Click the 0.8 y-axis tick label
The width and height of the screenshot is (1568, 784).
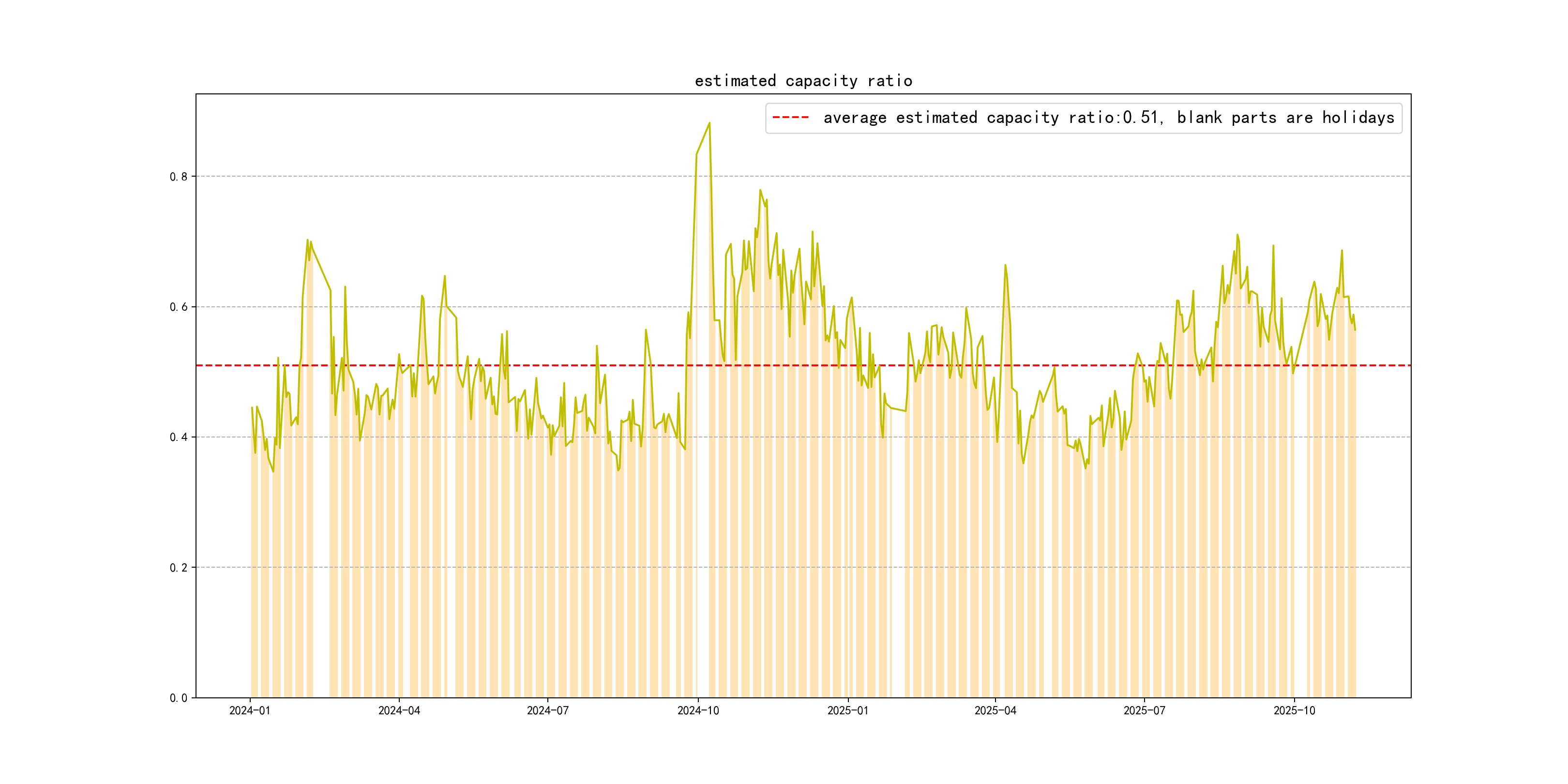[x=179, y=177]
